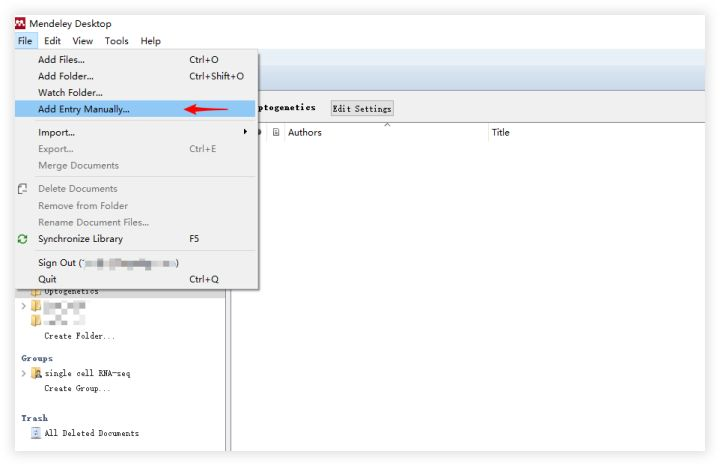Select the Optogenetics folder in sidebar
Screen dimensions: 720x466
pyautogui.click(x=71, y=292)
